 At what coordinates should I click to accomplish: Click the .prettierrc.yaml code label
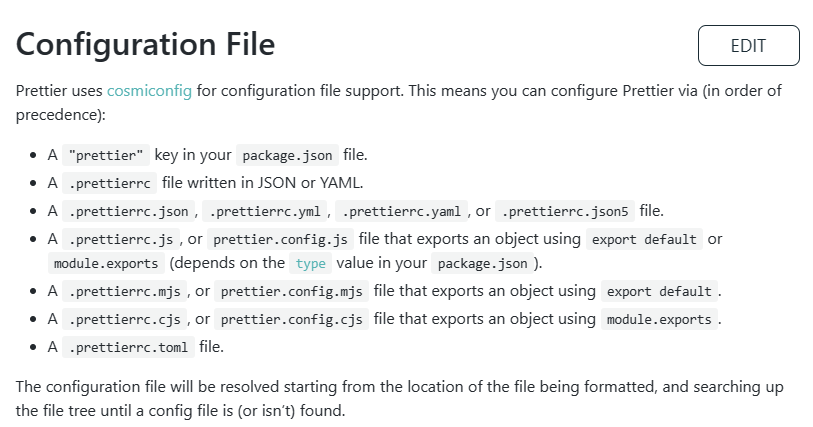click(x=401, y=211)
